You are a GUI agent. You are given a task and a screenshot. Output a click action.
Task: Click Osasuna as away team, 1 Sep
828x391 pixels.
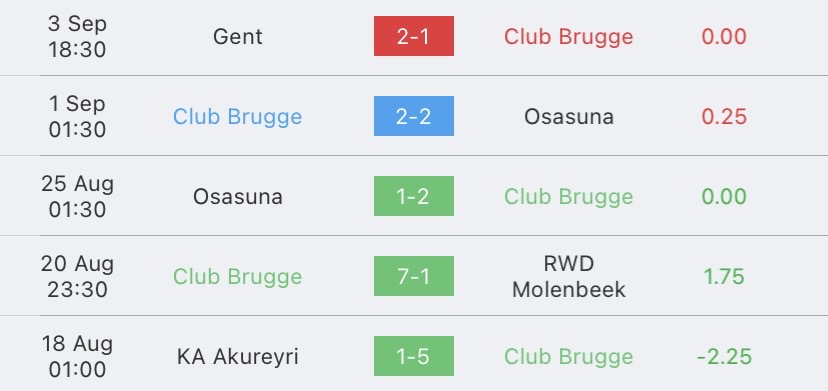point(569,117)
